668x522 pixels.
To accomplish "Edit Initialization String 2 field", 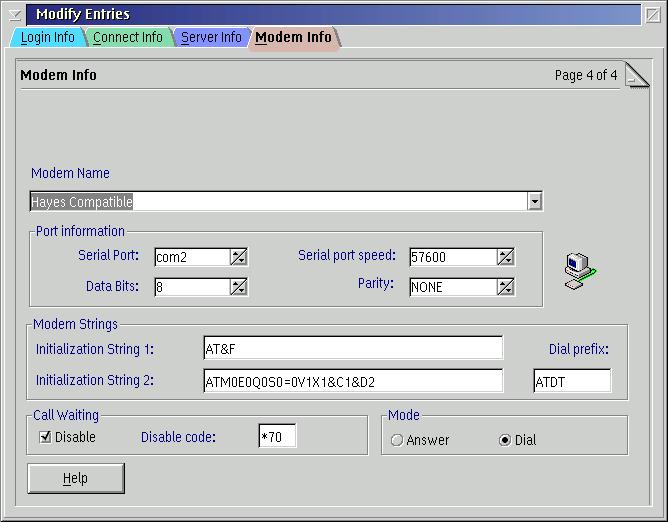I will [353, 381].
